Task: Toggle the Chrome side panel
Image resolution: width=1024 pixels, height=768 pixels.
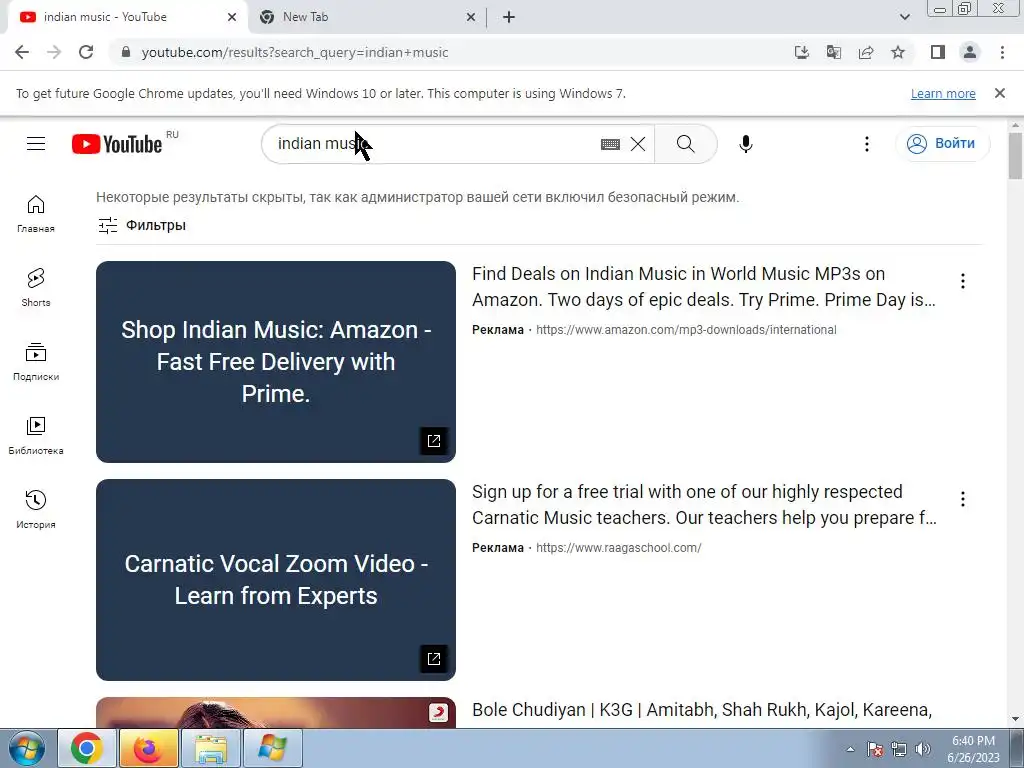Action: pyautogui.click(x=938, y=52)
